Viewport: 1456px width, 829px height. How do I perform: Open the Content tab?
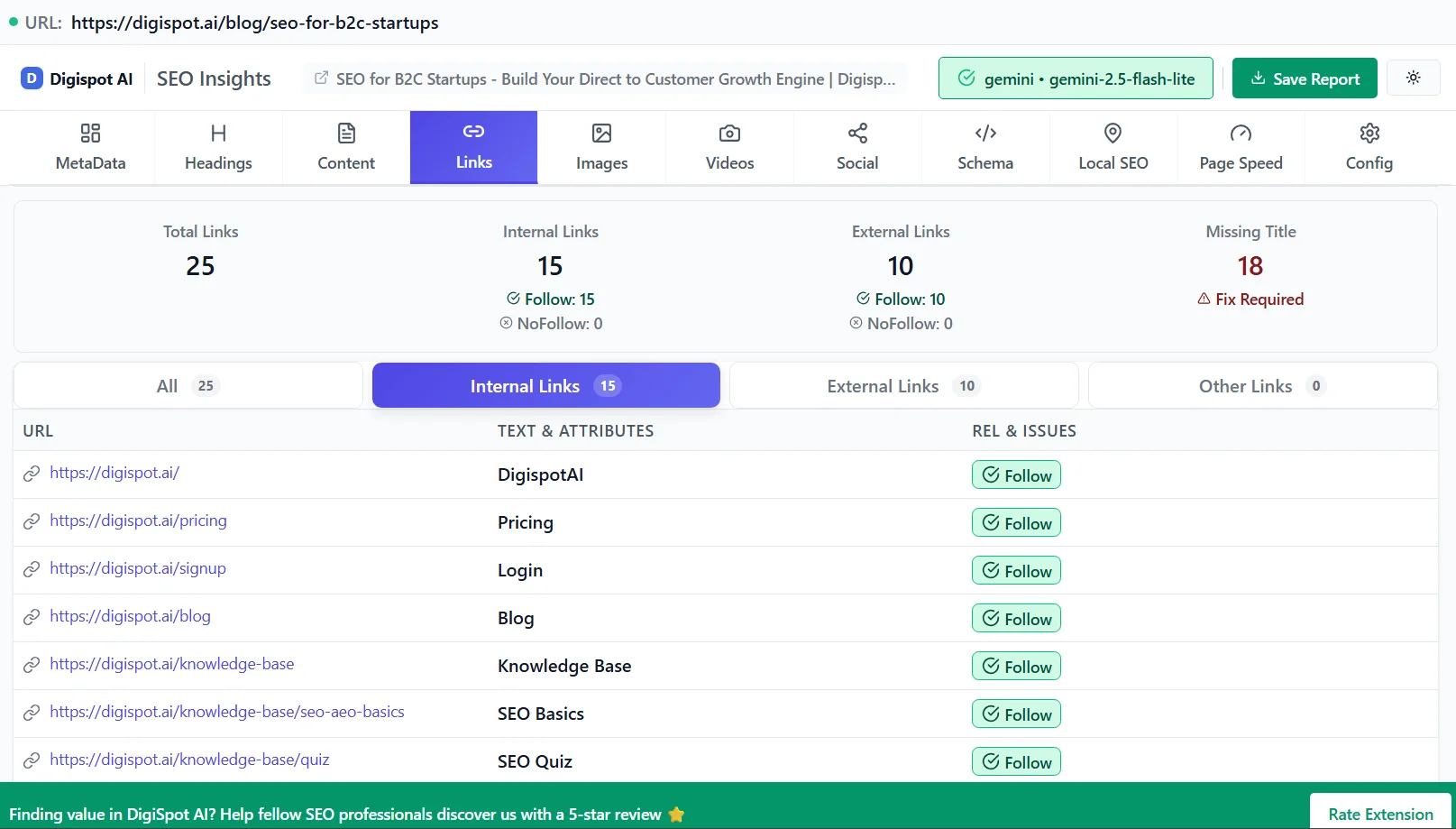click(346, 148)
